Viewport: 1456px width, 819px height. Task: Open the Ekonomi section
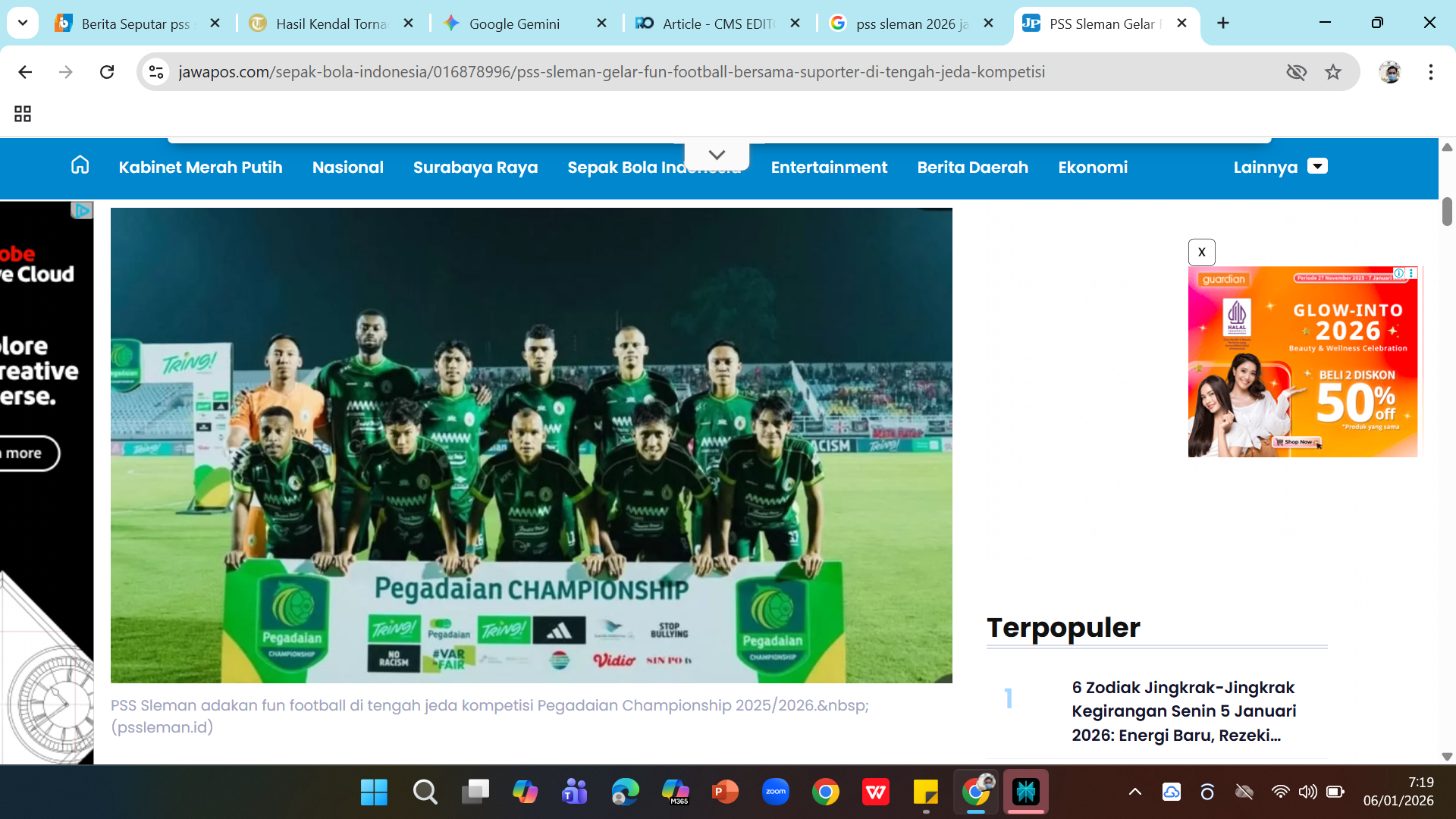pos(1093,168)
